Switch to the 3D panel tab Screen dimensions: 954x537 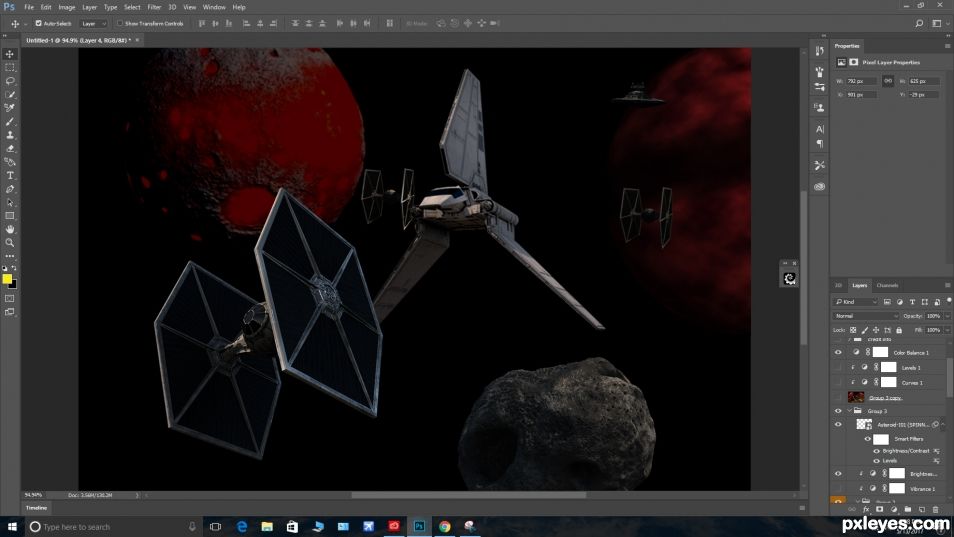click(838, 285)
